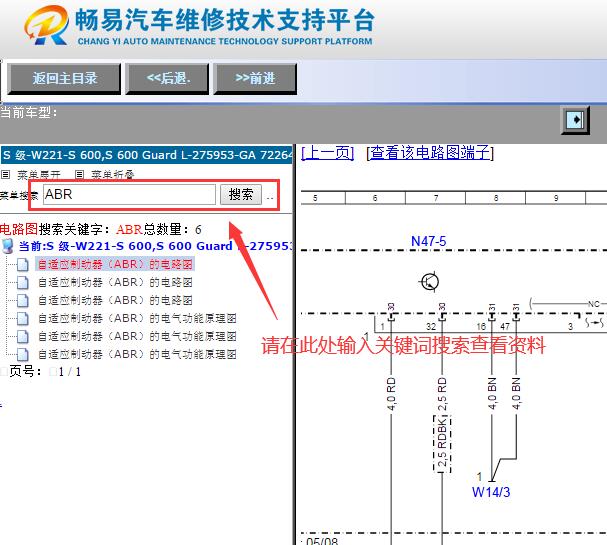Click the 4,0 RD wire label

[391, 394]
